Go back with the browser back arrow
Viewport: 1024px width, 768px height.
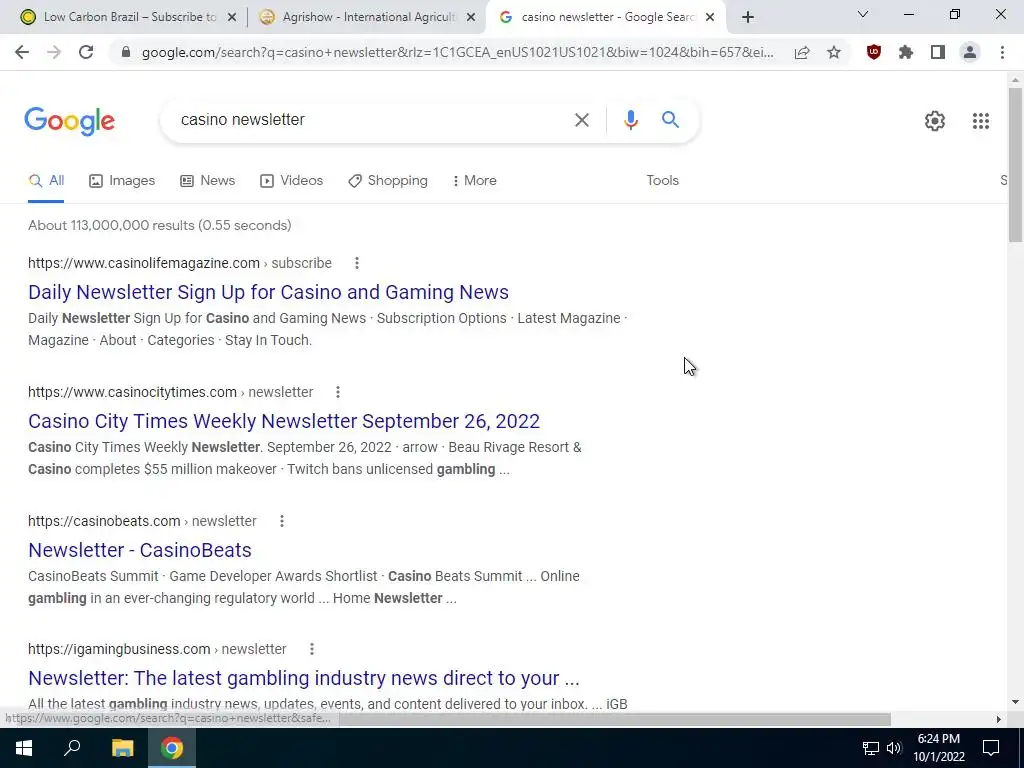[x=22, y=52]
